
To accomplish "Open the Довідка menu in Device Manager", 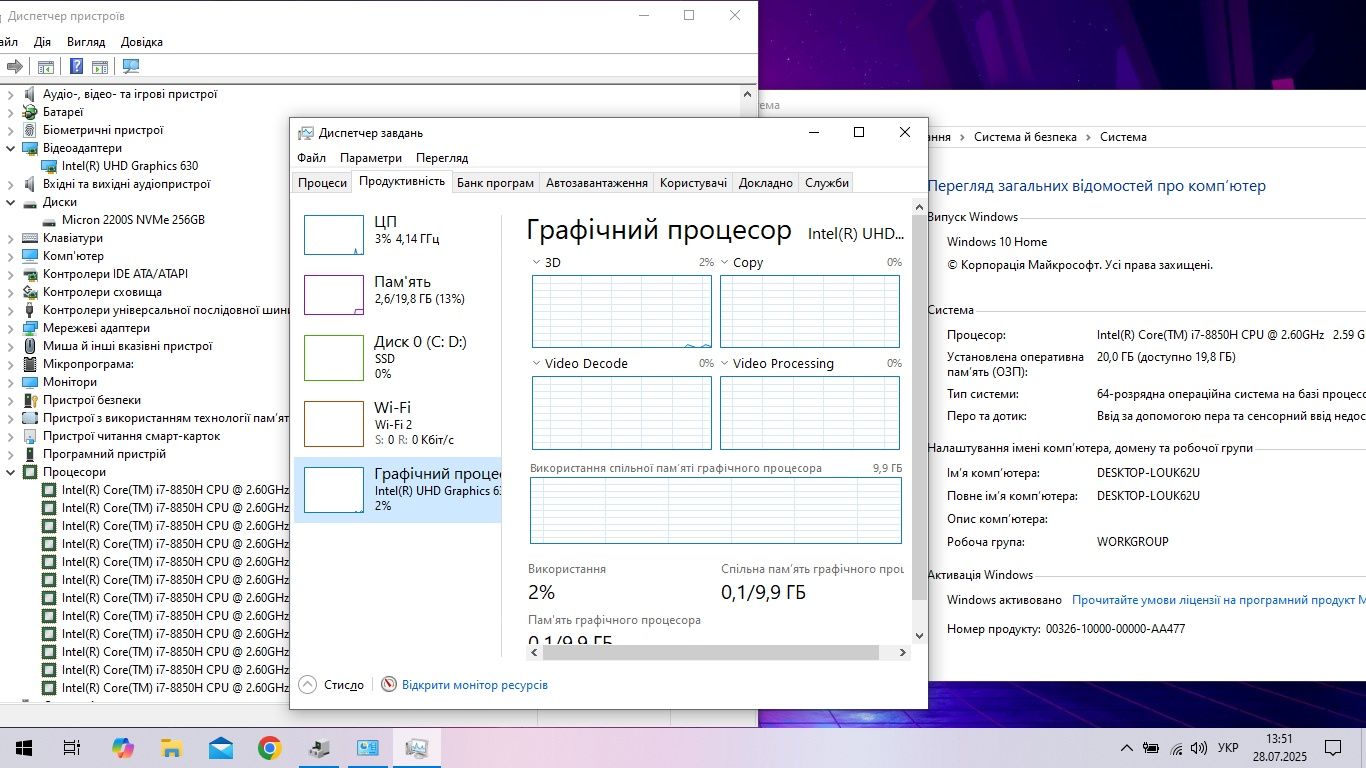I will 142,42.
